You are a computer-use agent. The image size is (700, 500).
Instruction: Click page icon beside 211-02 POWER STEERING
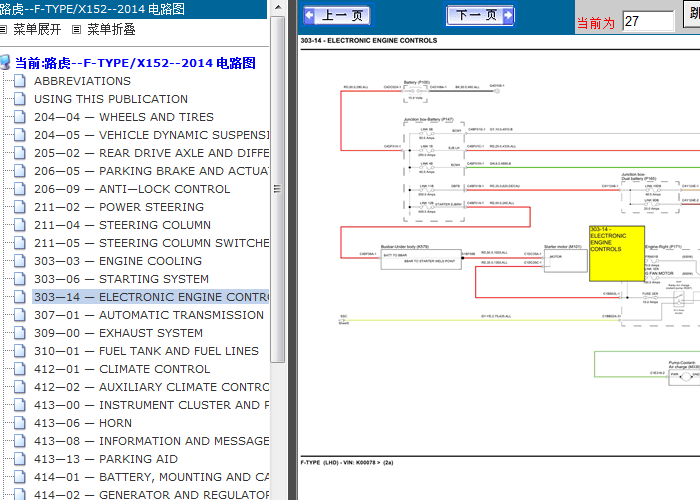(20, 207)
